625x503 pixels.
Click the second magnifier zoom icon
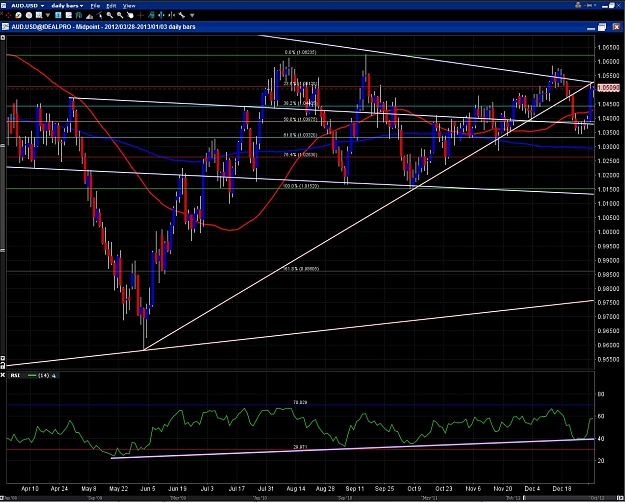(x=120, y=15)
